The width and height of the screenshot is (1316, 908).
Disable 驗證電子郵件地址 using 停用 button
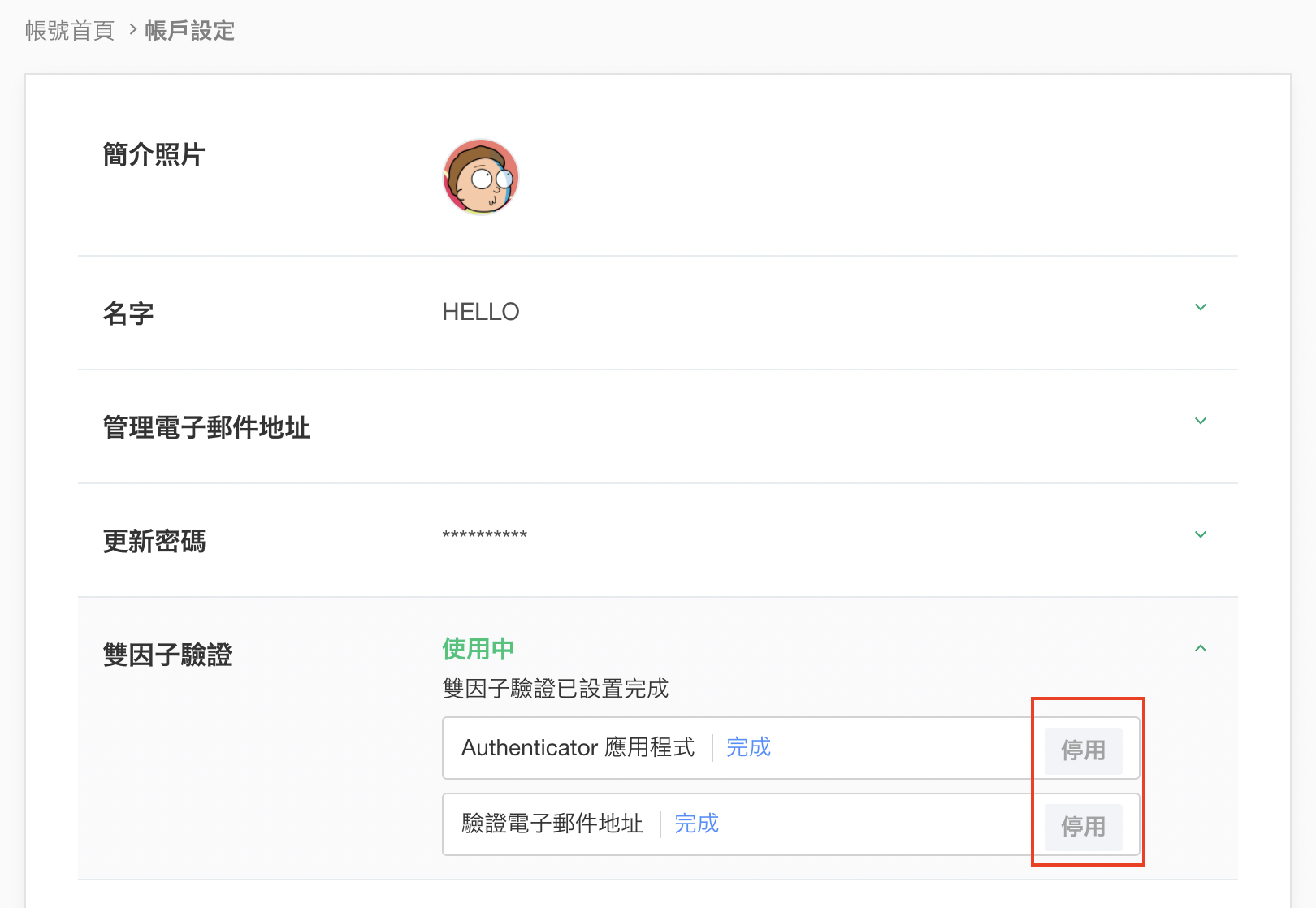coord(1083,827)
